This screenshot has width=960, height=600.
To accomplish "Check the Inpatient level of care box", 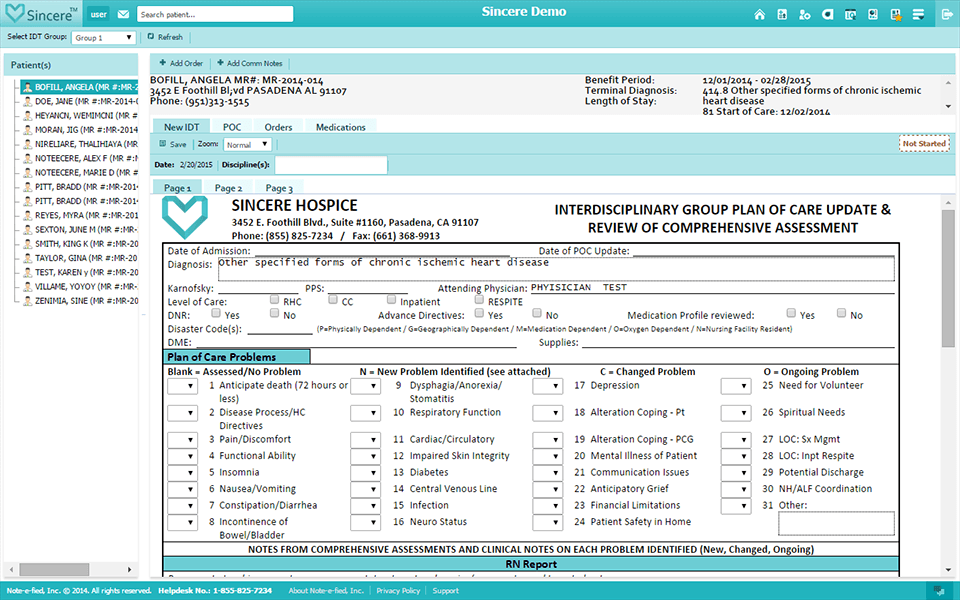I will point(391,299).
